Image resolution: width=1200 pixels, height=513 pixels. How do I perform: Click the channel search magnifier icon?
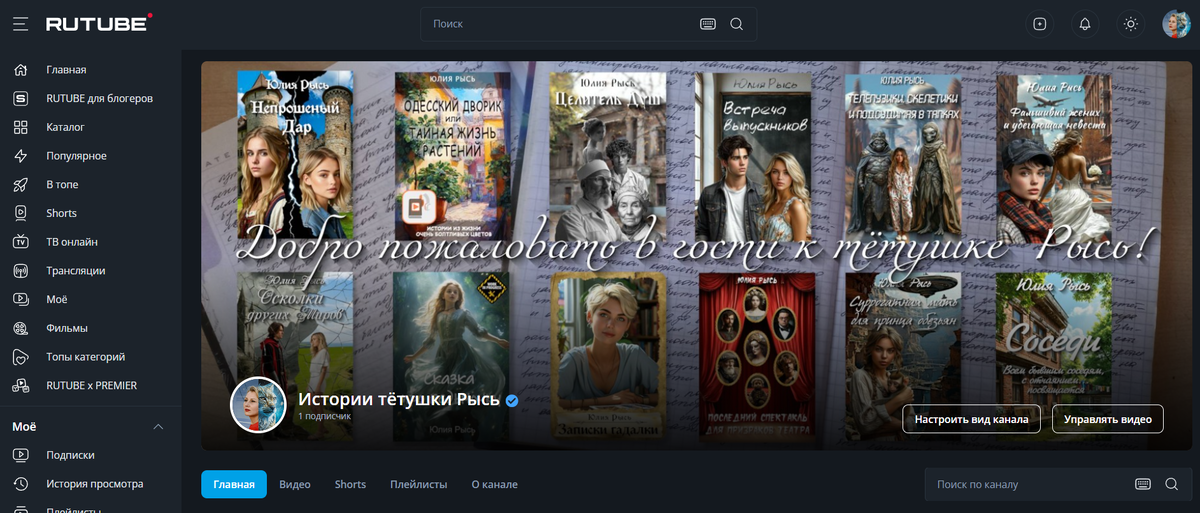click(1172, 484)
